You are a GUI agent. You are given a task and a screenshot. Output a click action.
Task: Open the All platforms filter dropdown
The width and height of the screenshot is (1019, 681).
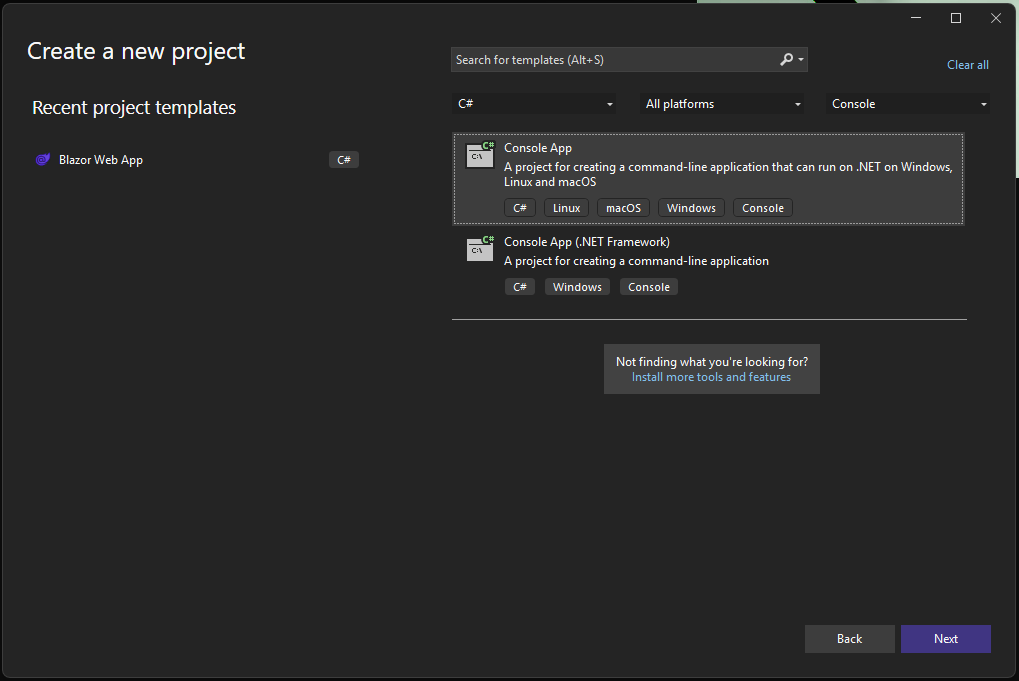[x=722, y=104]
